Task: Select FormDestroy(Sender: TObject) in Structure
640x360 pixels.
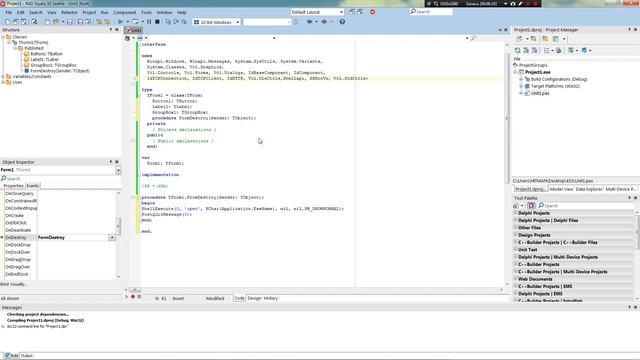Action: tap(60, 71)
